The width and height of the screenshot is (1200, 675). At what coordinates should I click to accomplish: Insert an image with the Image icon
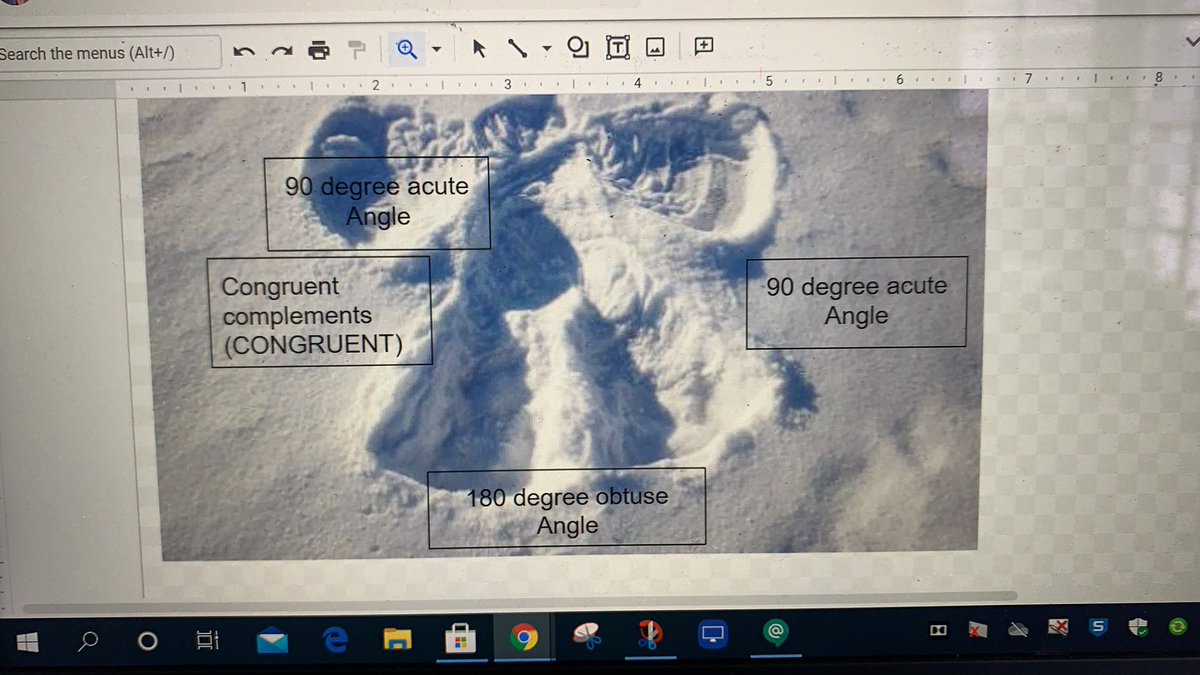coord(655,46)
